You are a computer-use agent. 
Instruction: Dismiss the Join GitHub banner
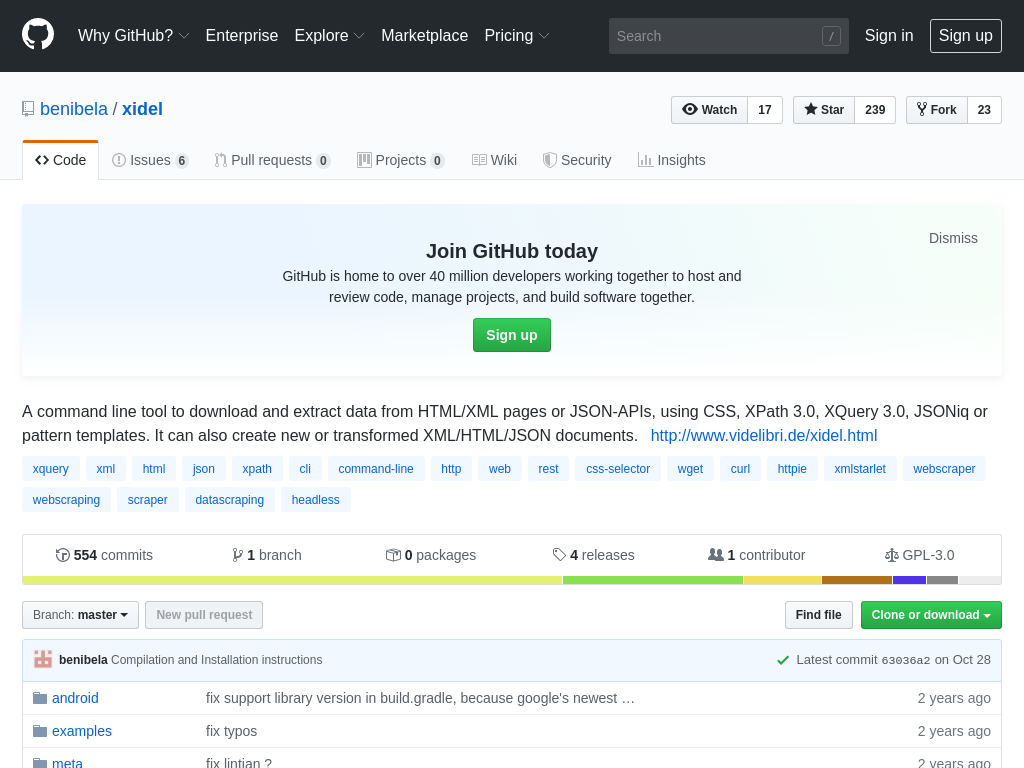tap(953, 238)
